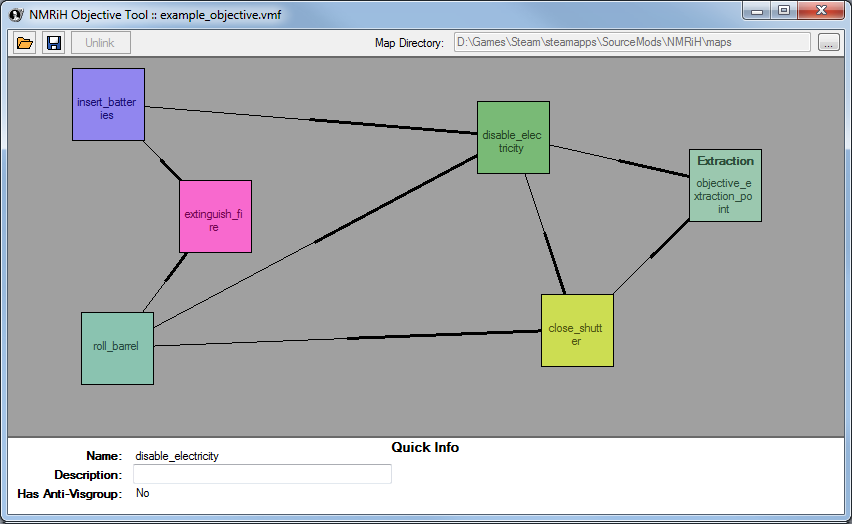Click the Open file folder icon
This screenshot has width=852, height=524.
coord(25,43)
